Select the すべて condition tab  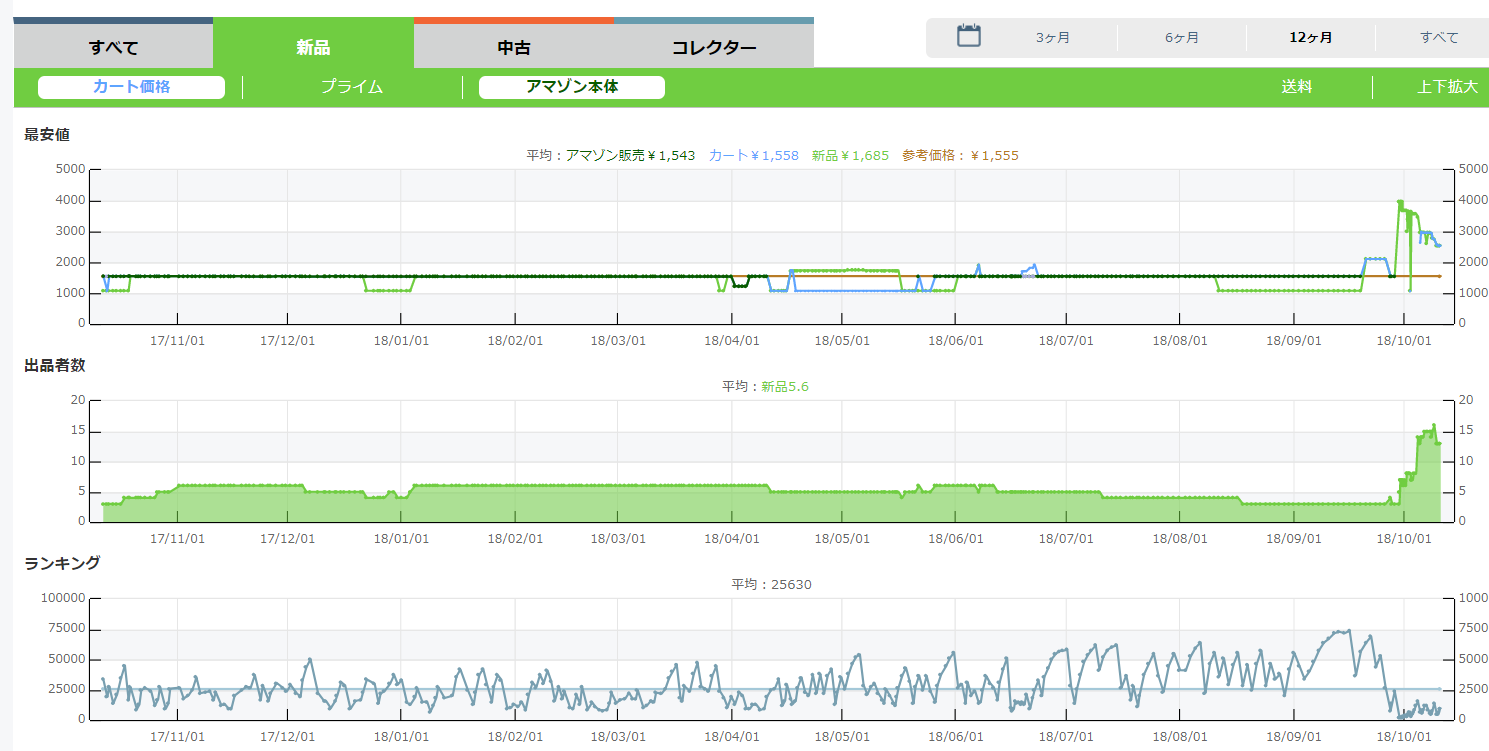point(113,46)
